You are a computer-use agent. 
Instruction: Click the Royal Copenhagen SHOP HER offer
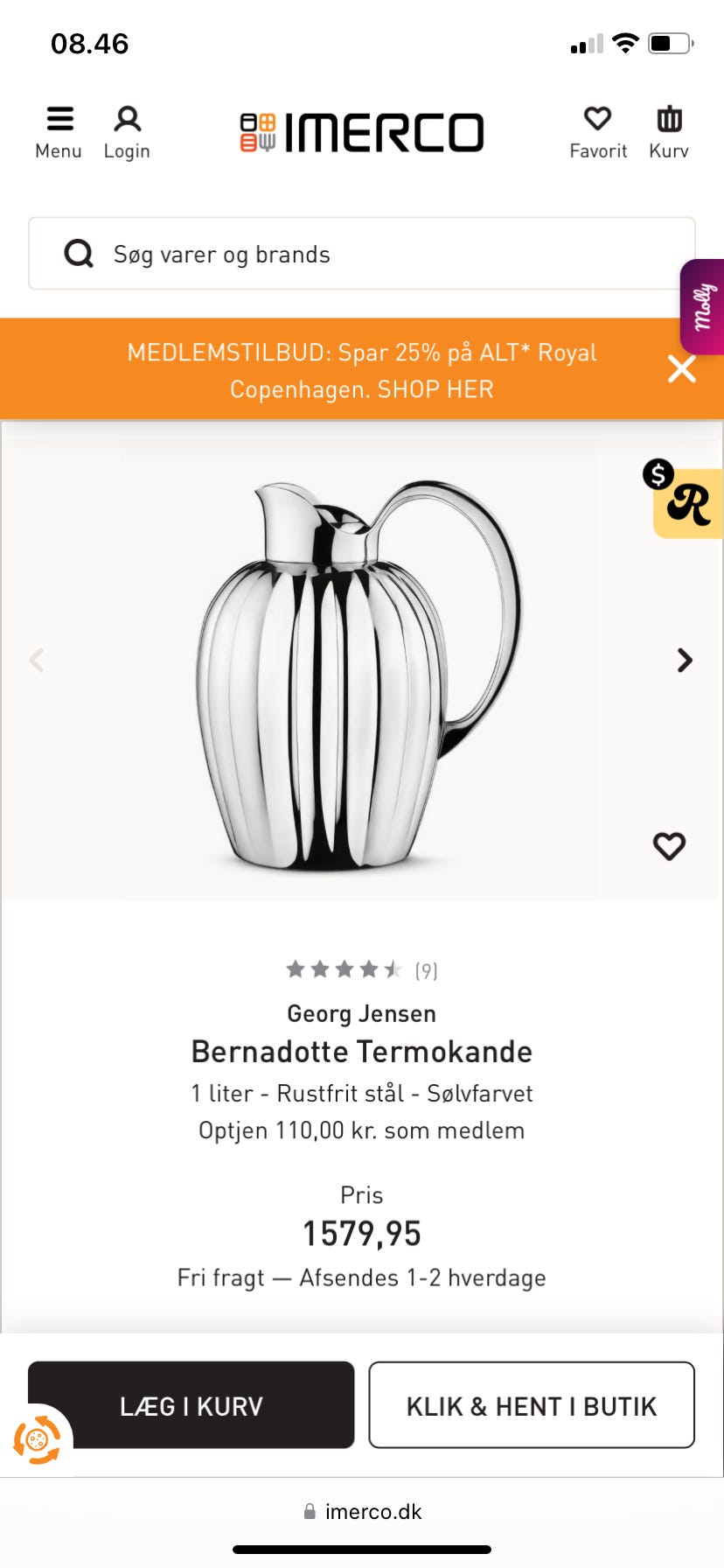[x=362, y=370]
